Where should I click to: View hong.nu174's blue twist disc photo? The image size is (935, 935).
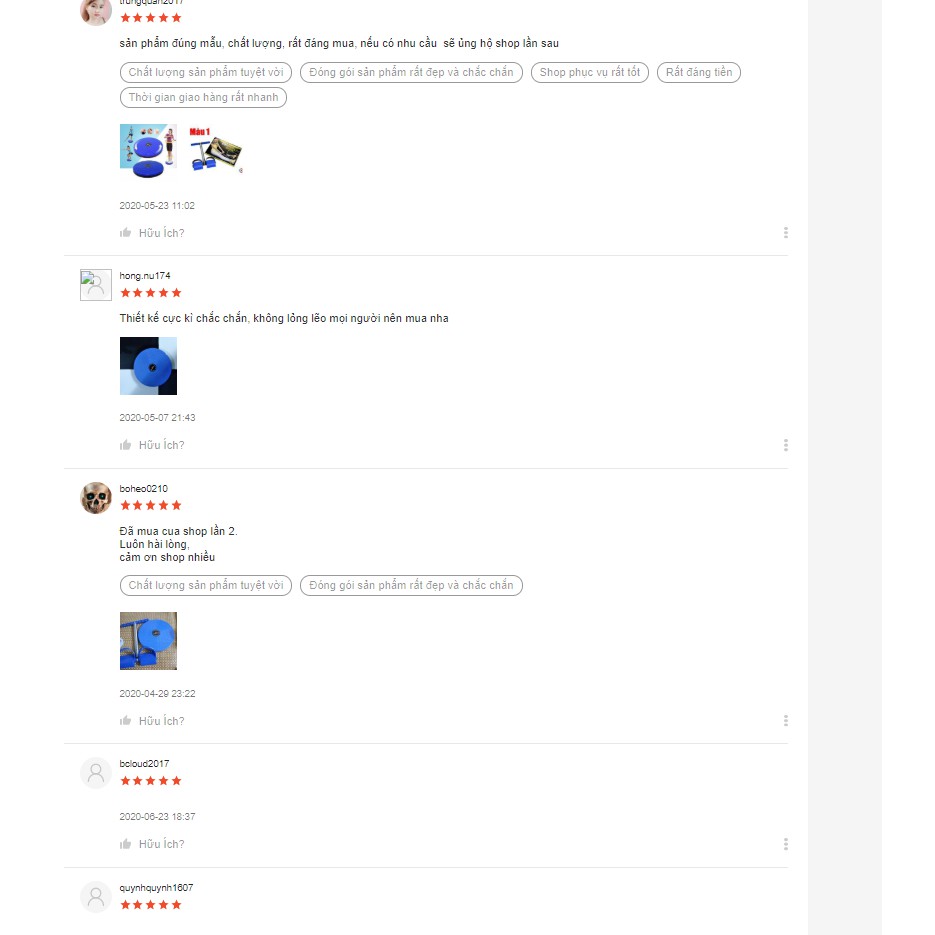148,366
